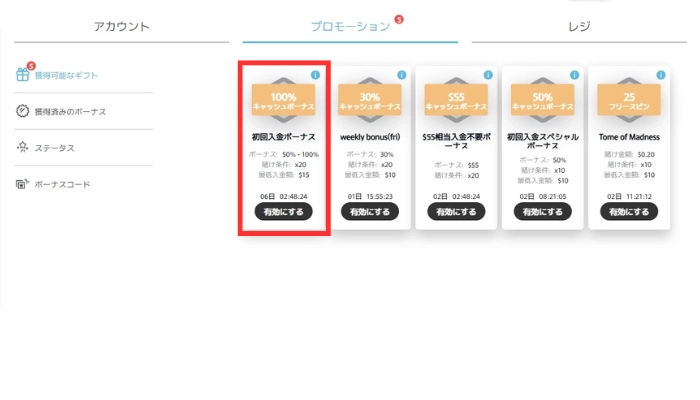Click the $55相当入金不要ボーナス title
This screenshot has height=400, width=700.
click(x=456, y=142)
